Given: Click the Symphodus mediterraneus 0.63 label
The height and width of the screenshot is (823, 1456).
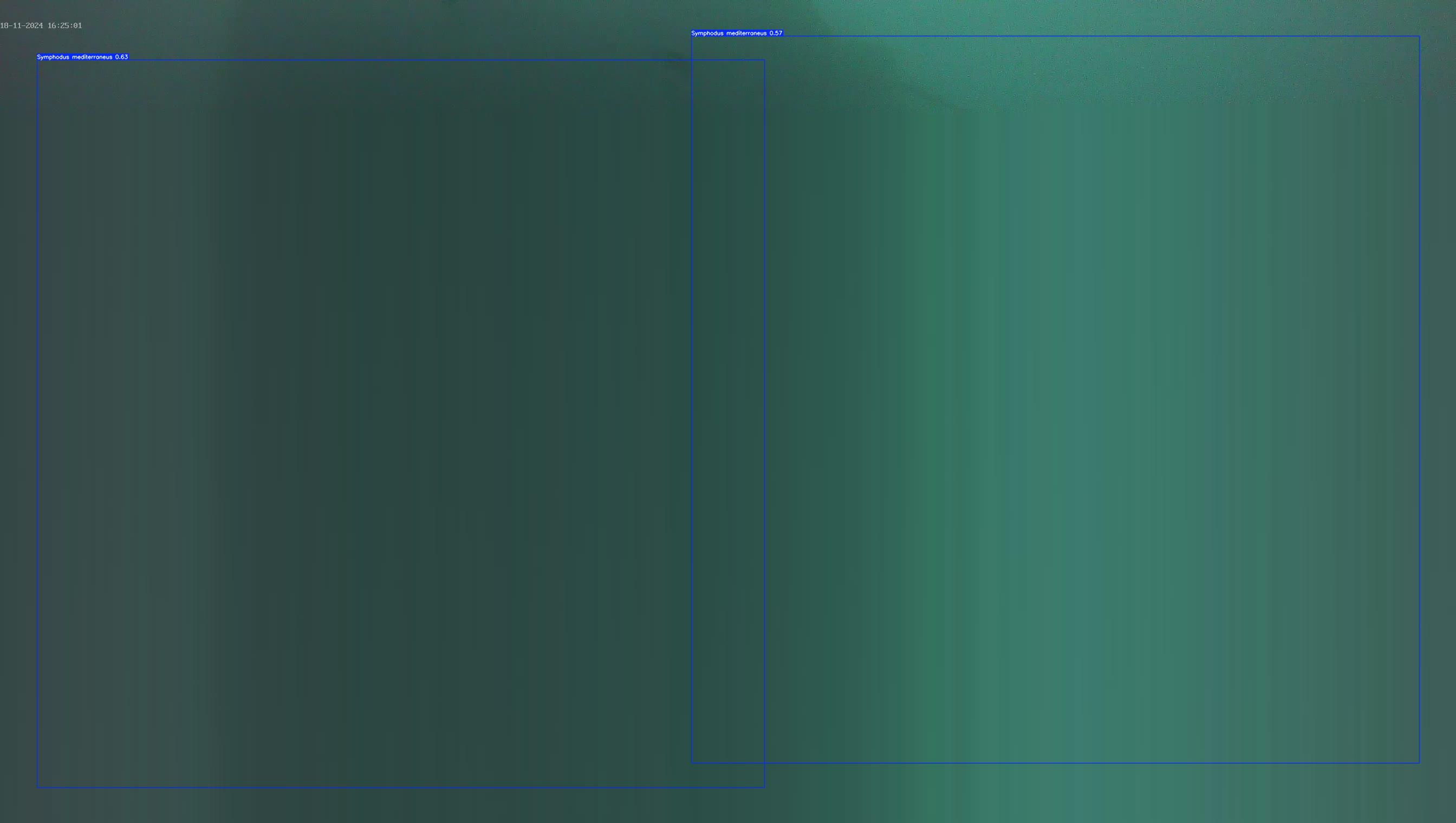Looking at the screenshot, I should coord(82,57).
